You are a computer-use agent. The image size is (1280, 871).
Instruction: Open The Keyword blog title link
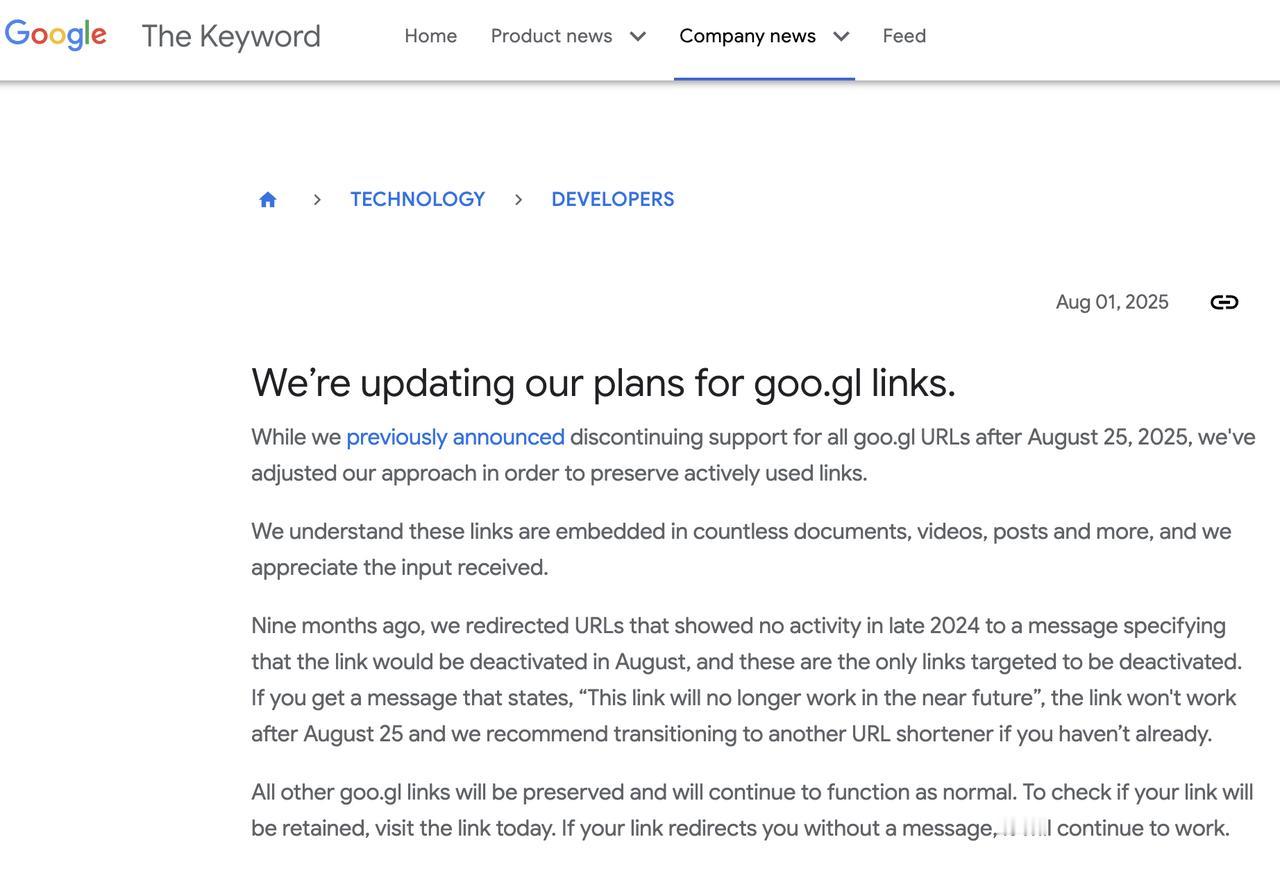[231, 36]
